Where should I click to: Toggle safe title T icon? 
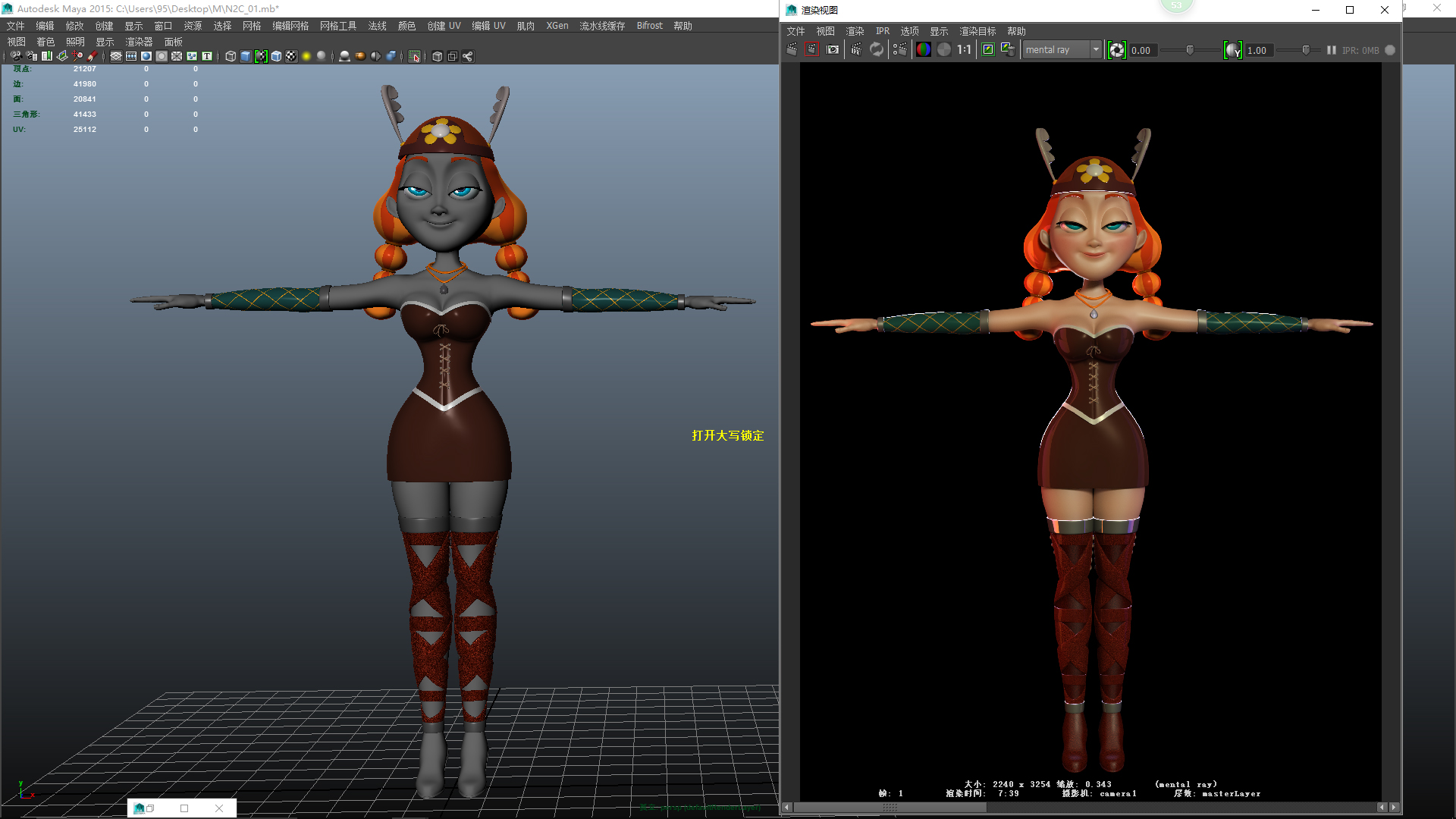point(207,56)
